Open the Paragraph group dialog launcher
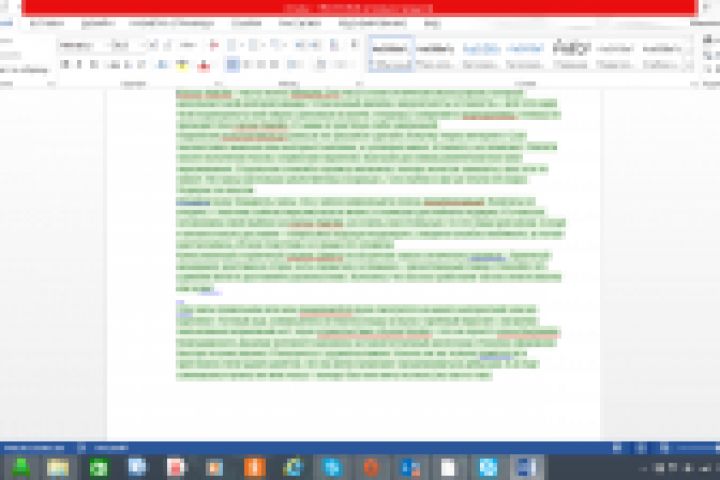Image resolution: width=720 pixels, height=480 pixels. (x=360, y=84)
